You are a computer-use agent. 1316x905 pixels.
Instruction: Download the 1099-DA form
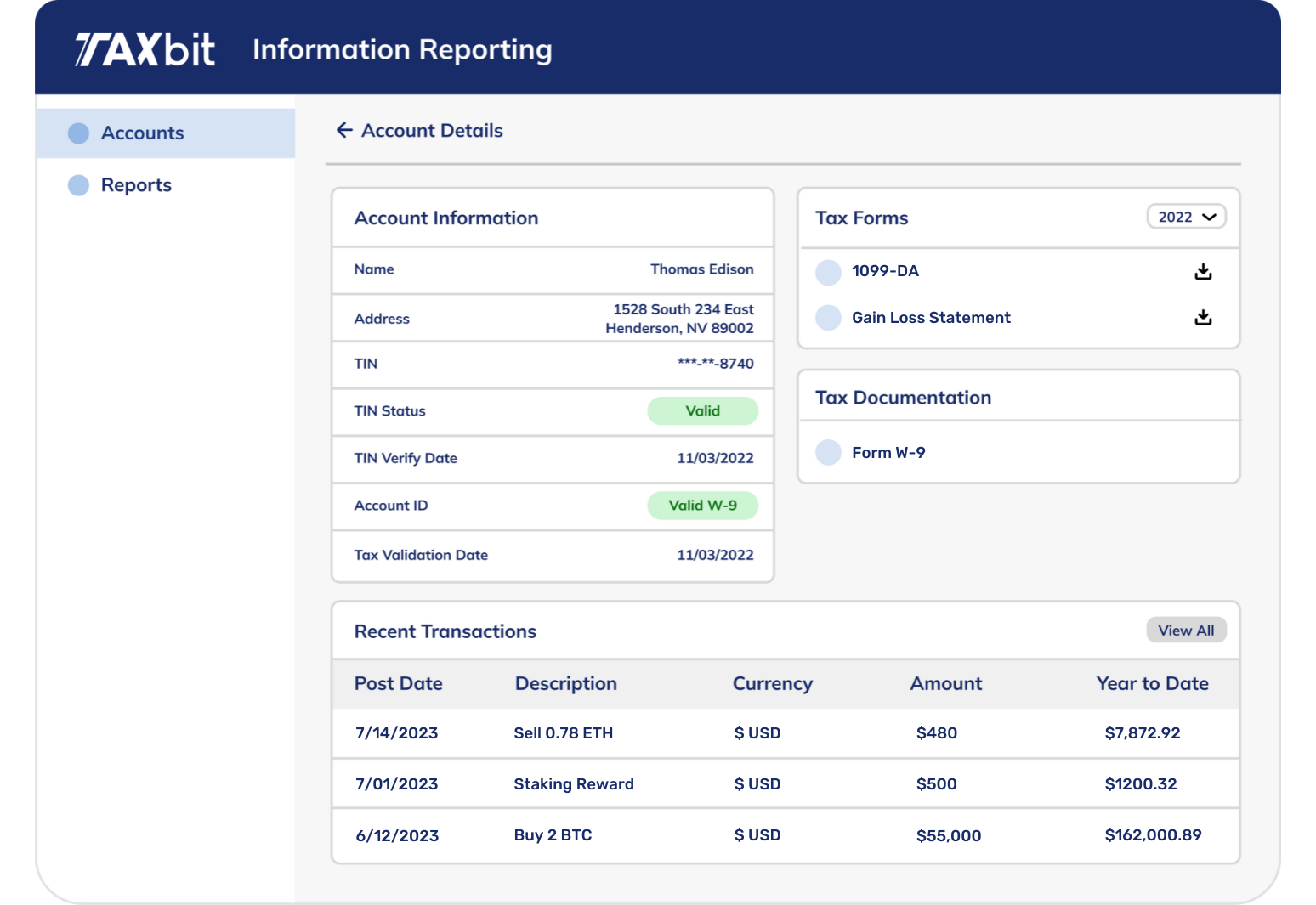[1202, 271]
